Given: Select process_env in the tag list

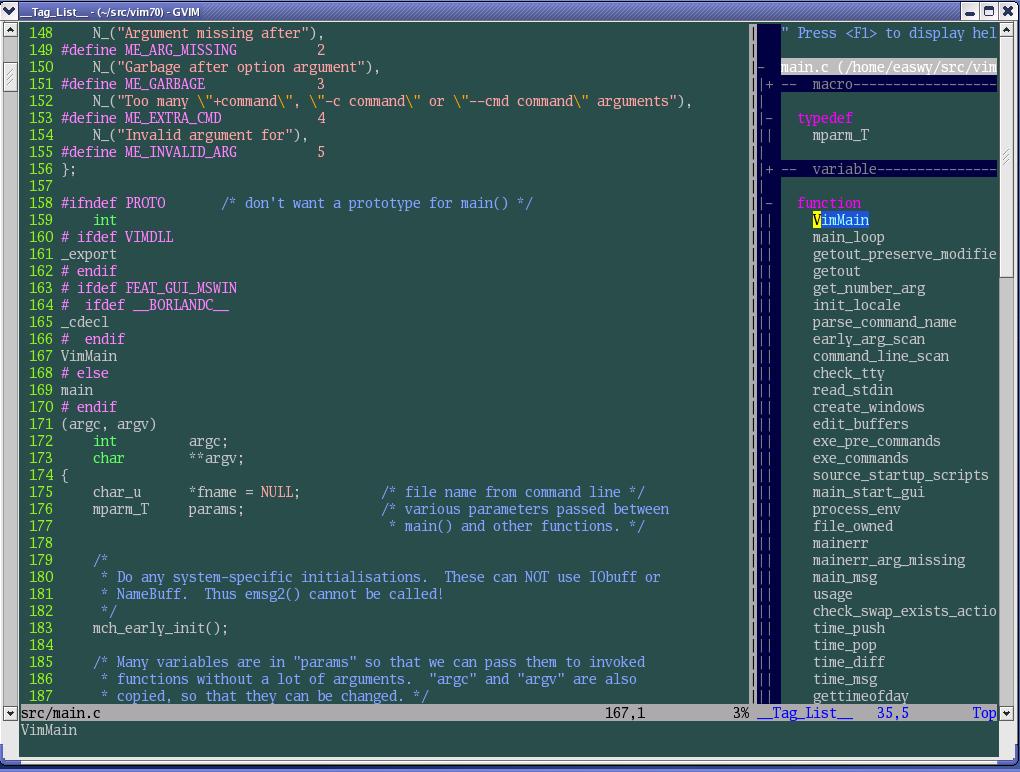Looking at the screenshot, I should point(857,509).
